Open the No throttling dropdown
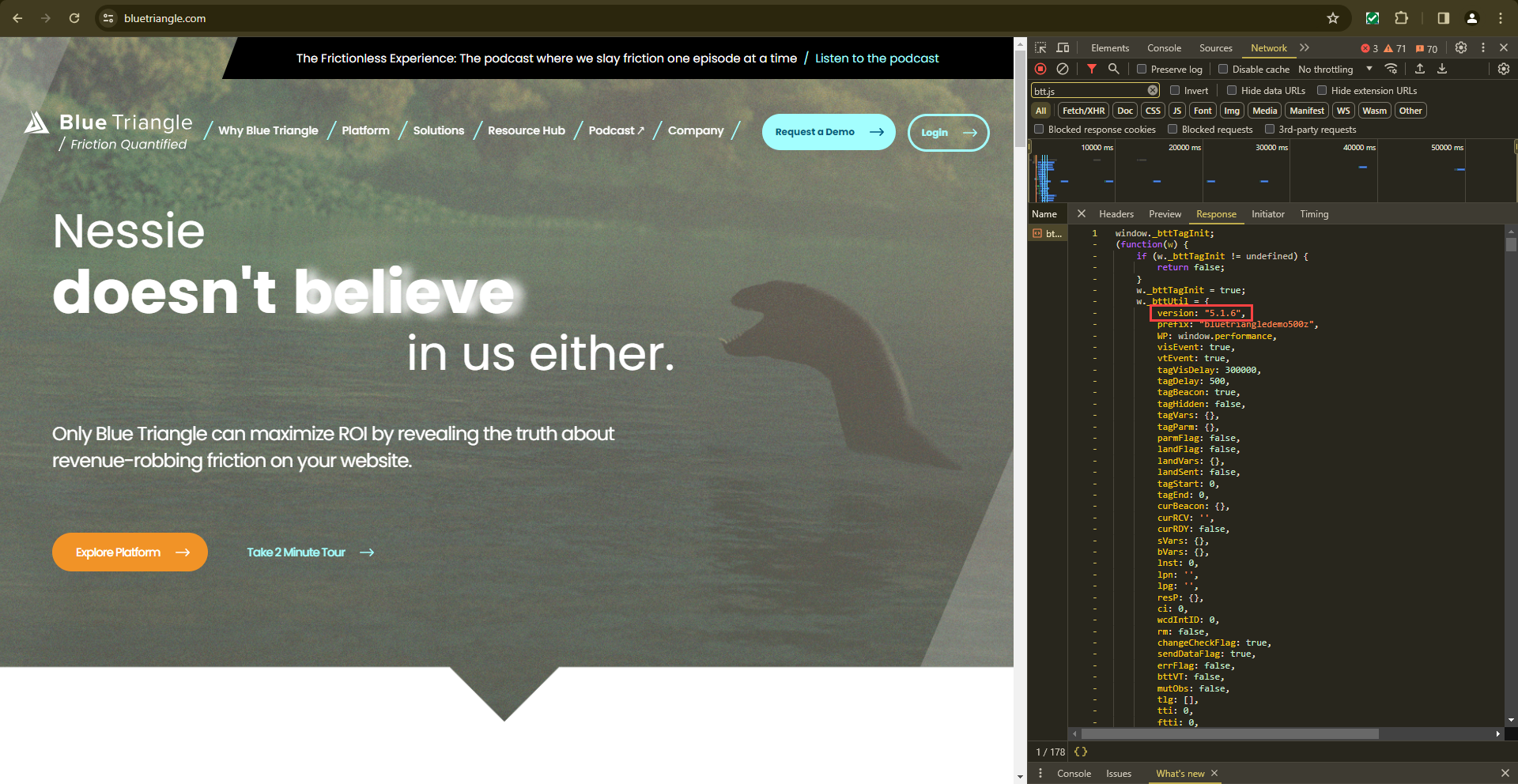The width and height of the screenshot is (1518, 784). (1335, 69)
